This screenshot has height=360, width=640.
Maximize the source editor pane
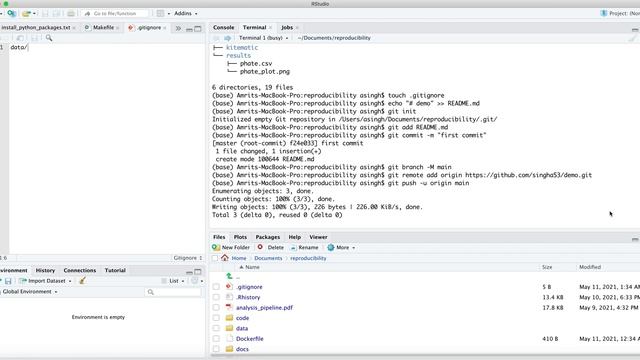pyautogui.click(x=198, y=29)
